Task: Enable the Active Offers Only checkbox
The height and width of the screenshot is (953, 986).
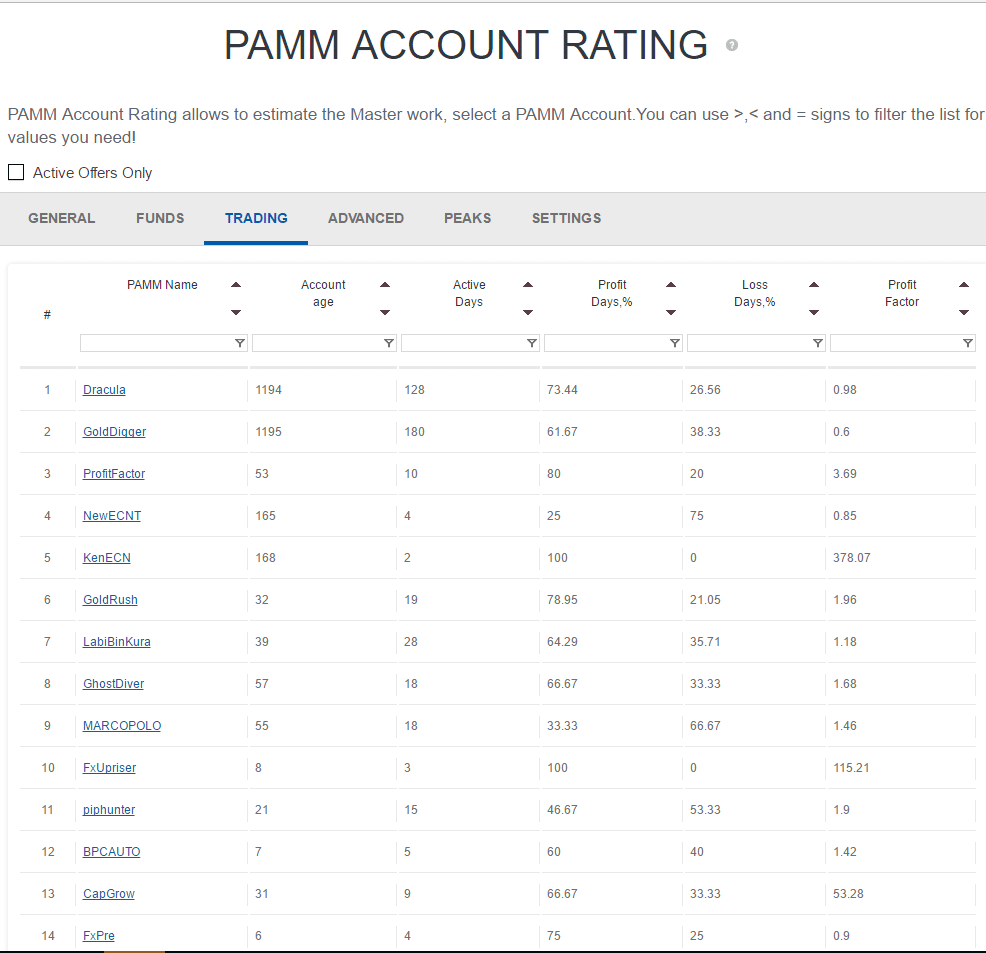Action: pyautogui.click(x=16, y=172)
